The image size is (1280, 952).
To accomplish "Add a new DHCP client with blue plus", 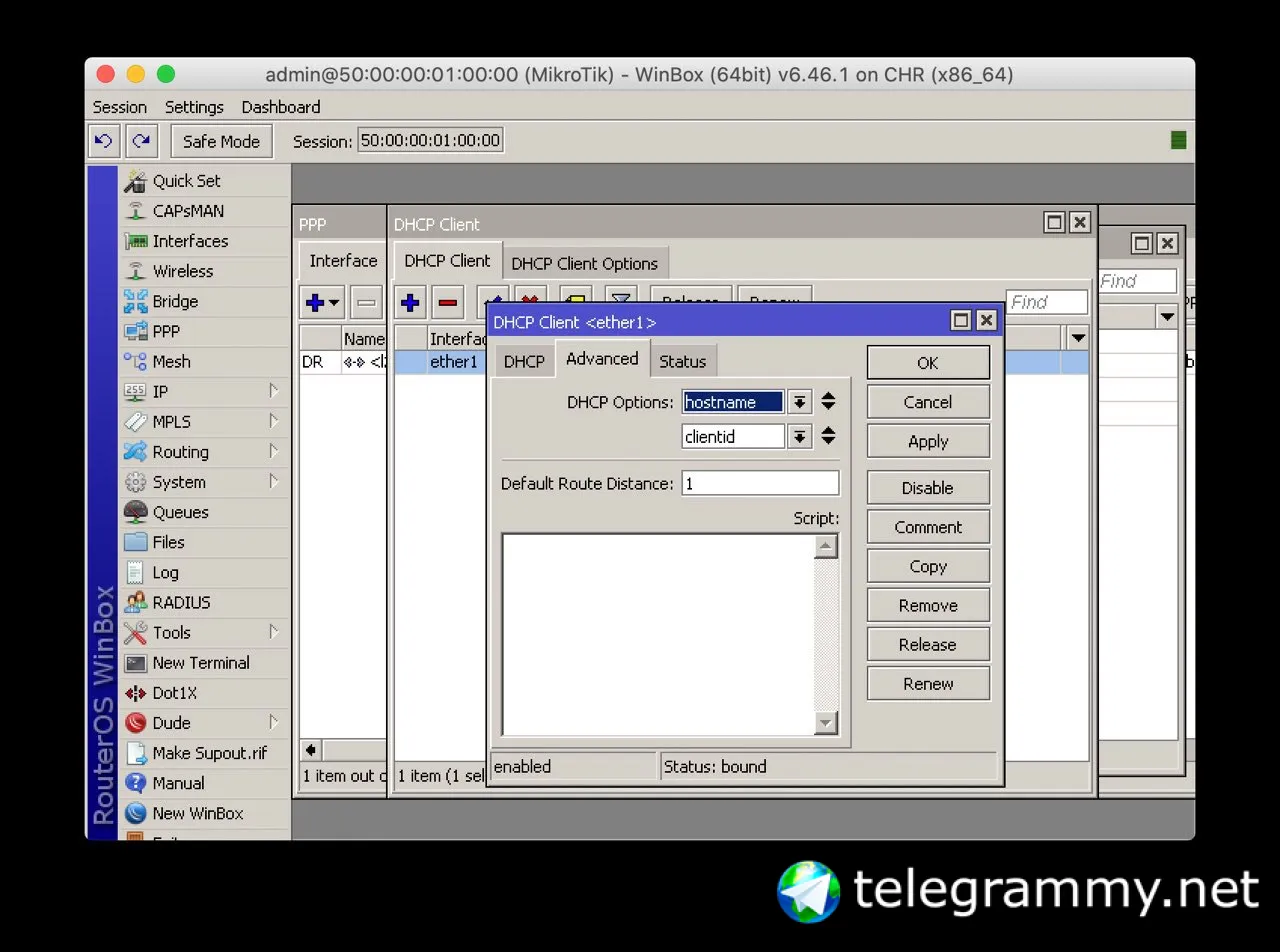I will click(x=410, y=302).
